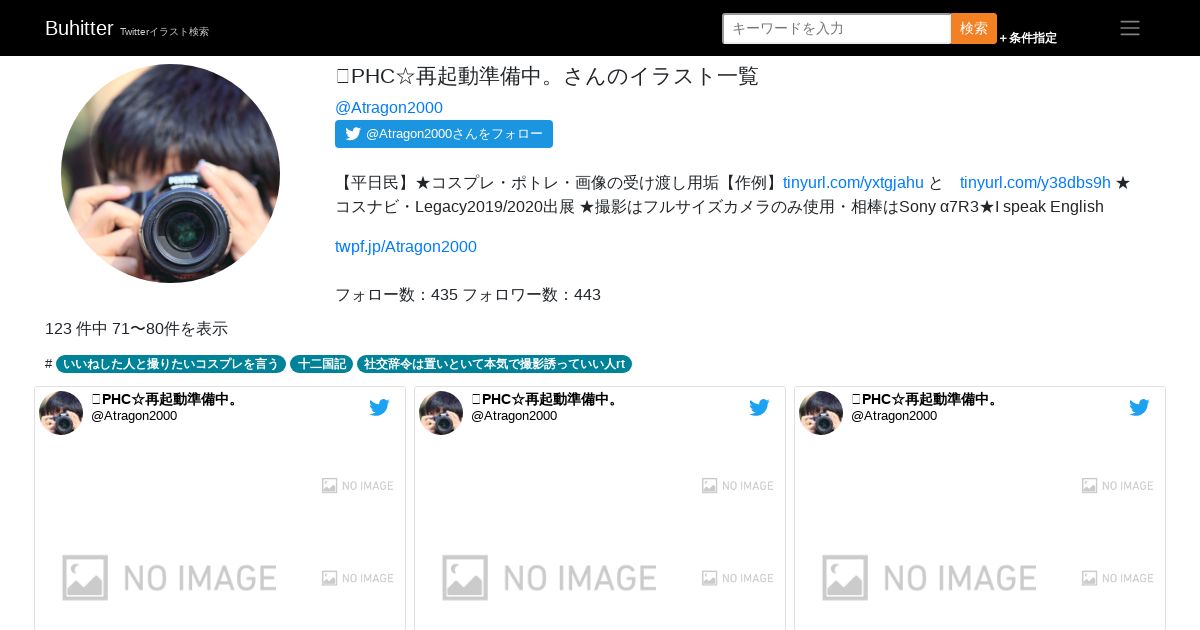Click the first card's small avatar
Screen dimensions: 1200x630
[61, 413]
